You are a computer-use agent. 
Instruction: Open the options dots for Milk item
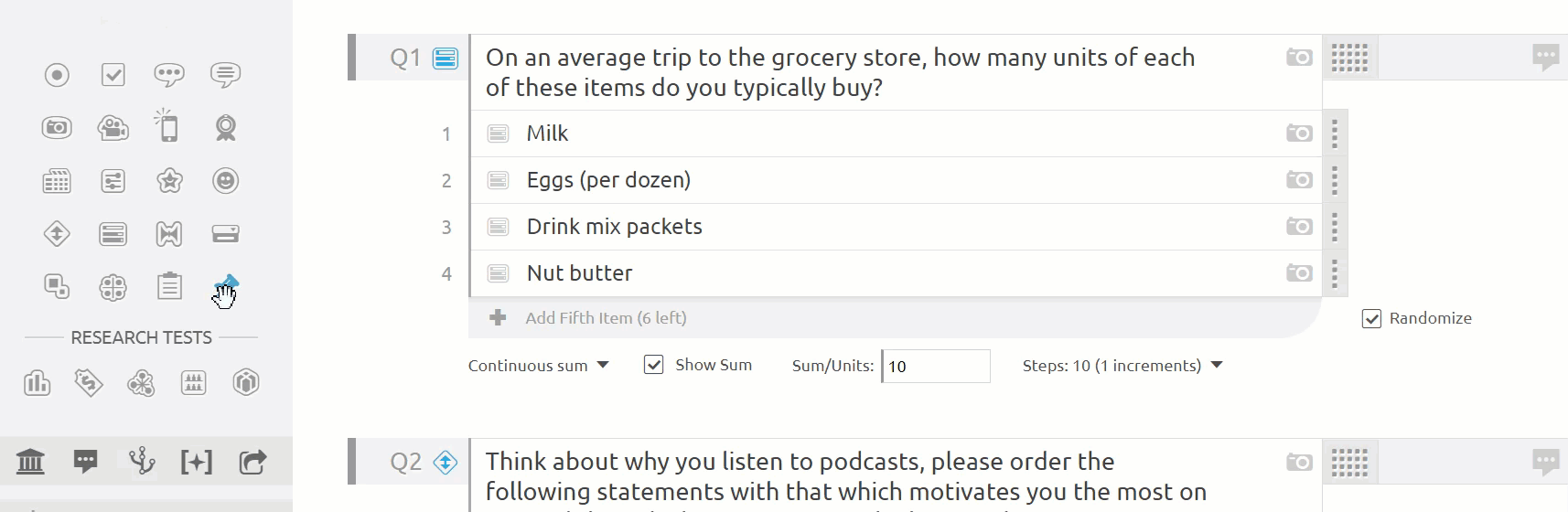[1335, 133]
